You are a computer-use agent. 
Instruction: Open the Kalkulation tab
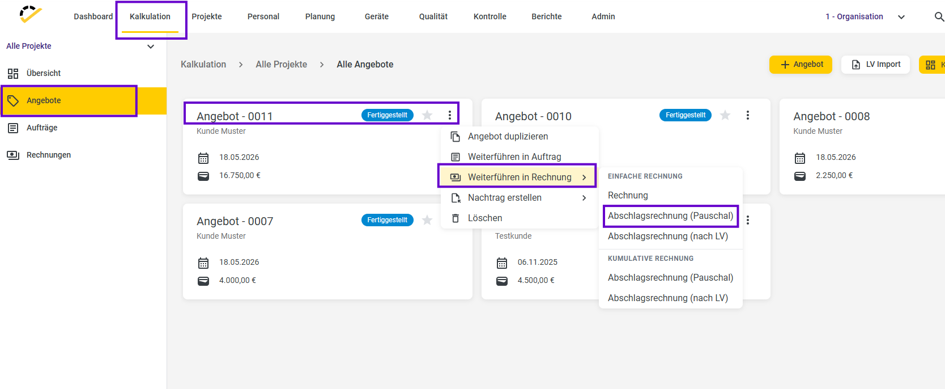[150, 17]
